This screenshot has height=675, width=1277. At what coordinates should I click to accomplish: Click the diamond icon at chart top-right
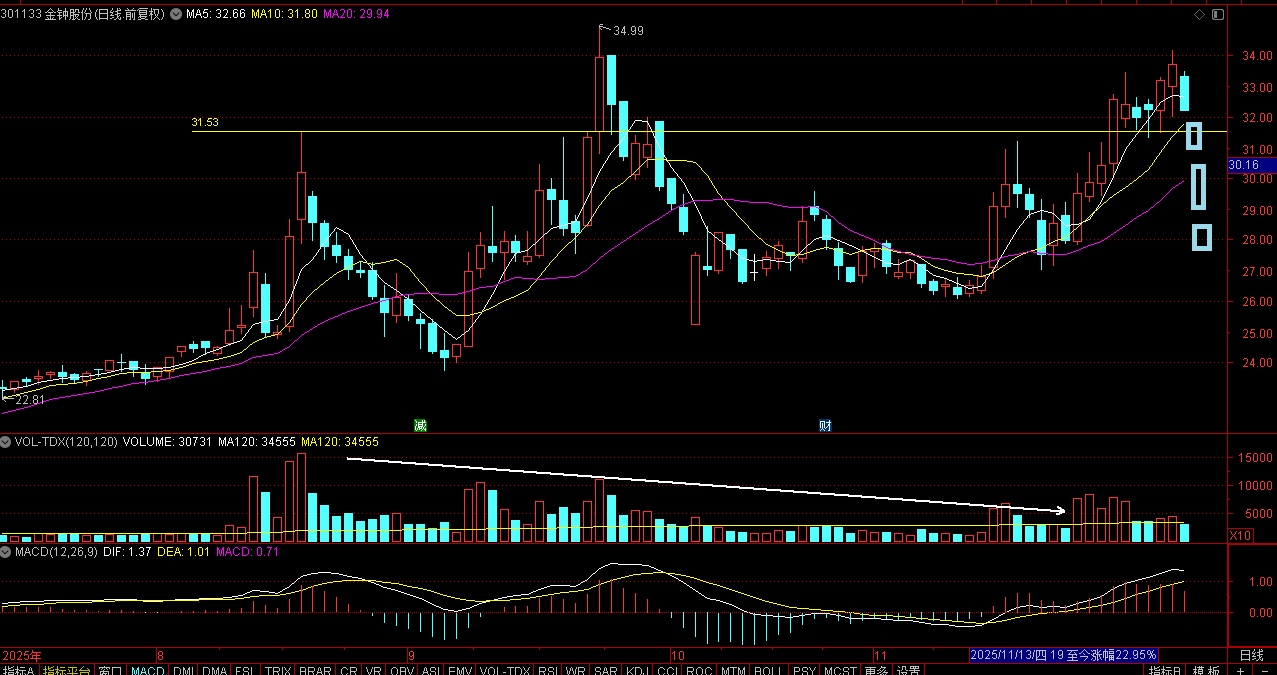click(x=1200, y=15)
